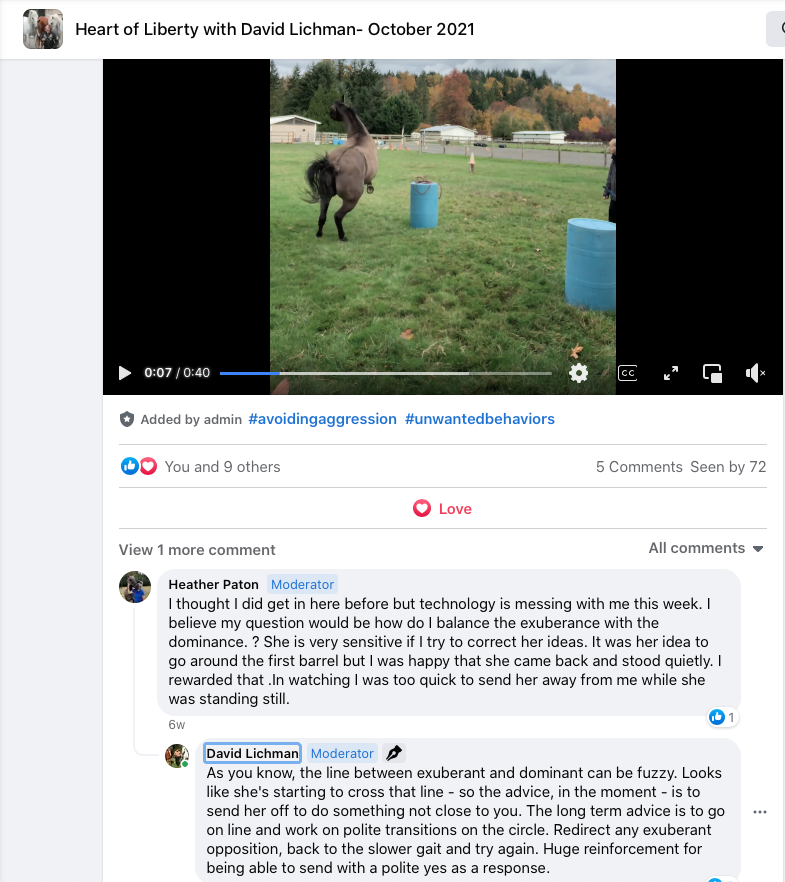The width and height of the screenshot is (785, 882).
Task: Open video settings gear
Action: pos(578,373)
